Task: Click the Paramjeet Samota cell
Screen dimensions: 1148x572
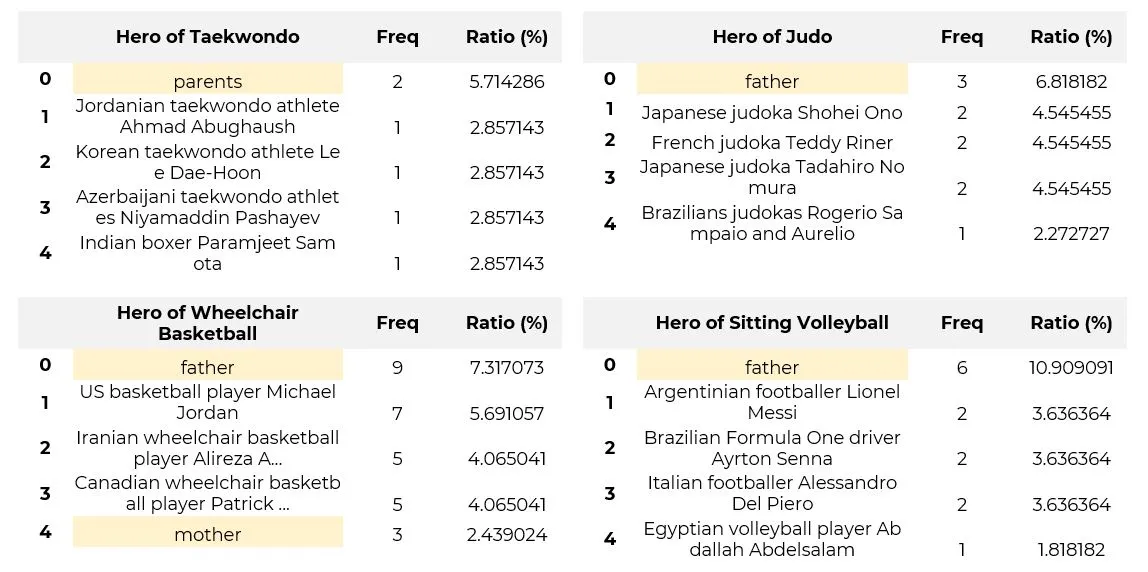Action: coord(207,253)
